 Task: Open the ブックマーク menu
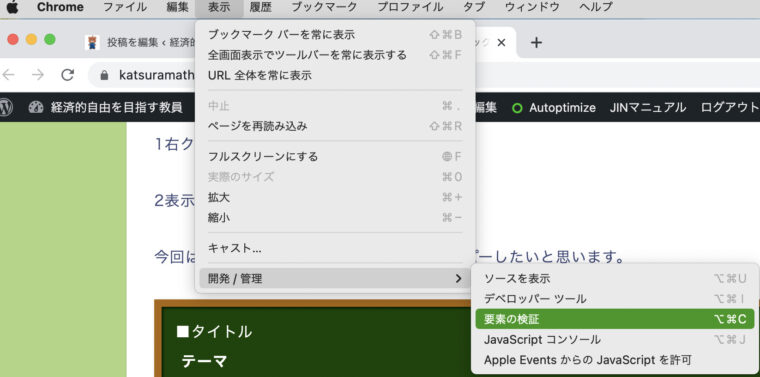click(x=325, y=7)
